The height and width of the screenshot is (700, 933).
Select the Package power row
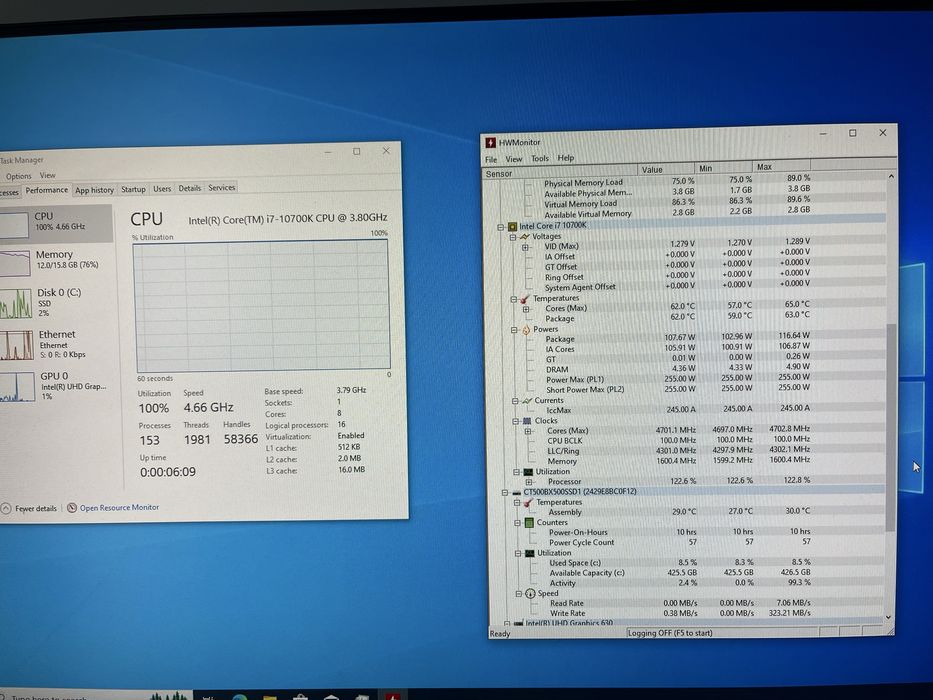685,338
